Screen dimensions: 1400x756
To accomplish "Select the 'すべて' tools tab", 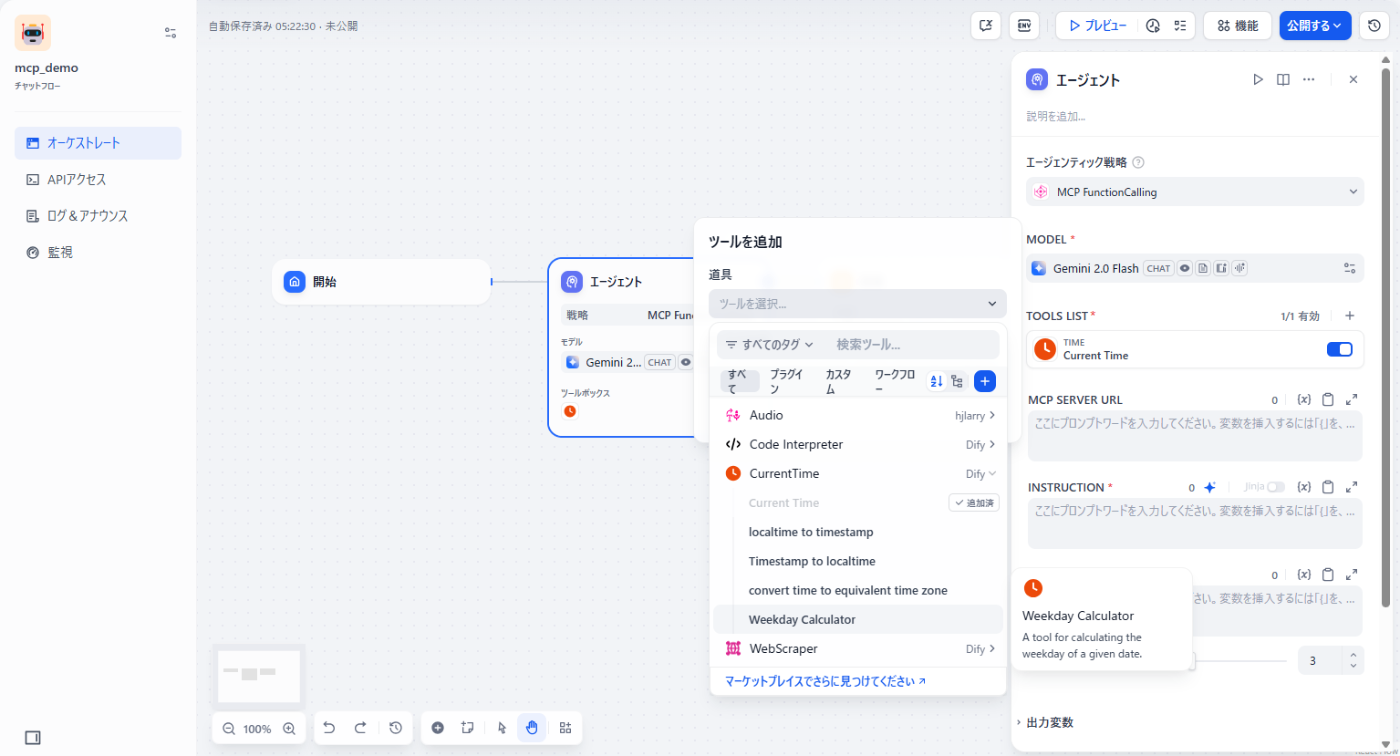I will pos(739,381).
